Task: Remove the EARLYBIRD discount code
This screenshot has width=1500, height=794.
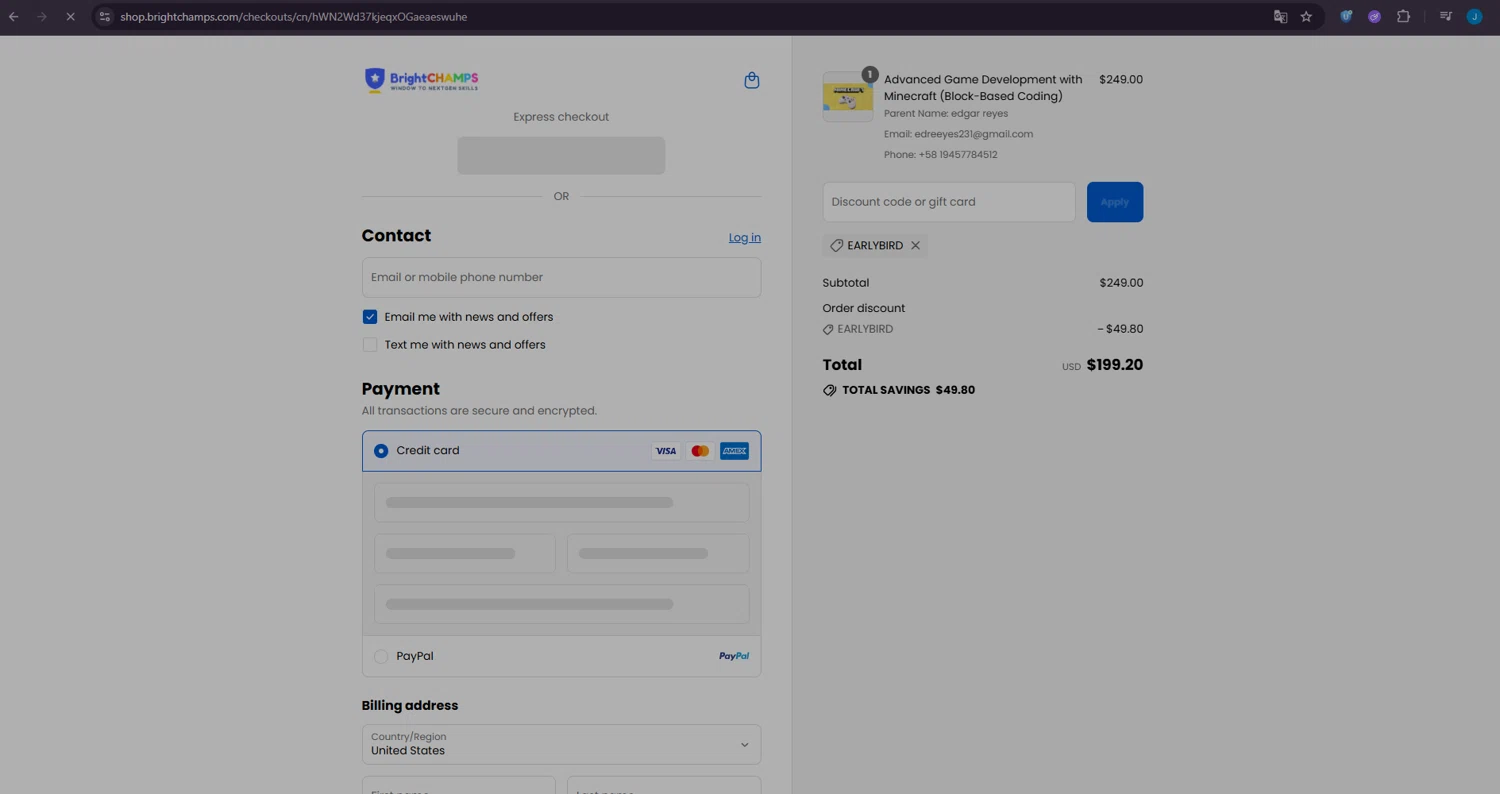Action: 915,246
